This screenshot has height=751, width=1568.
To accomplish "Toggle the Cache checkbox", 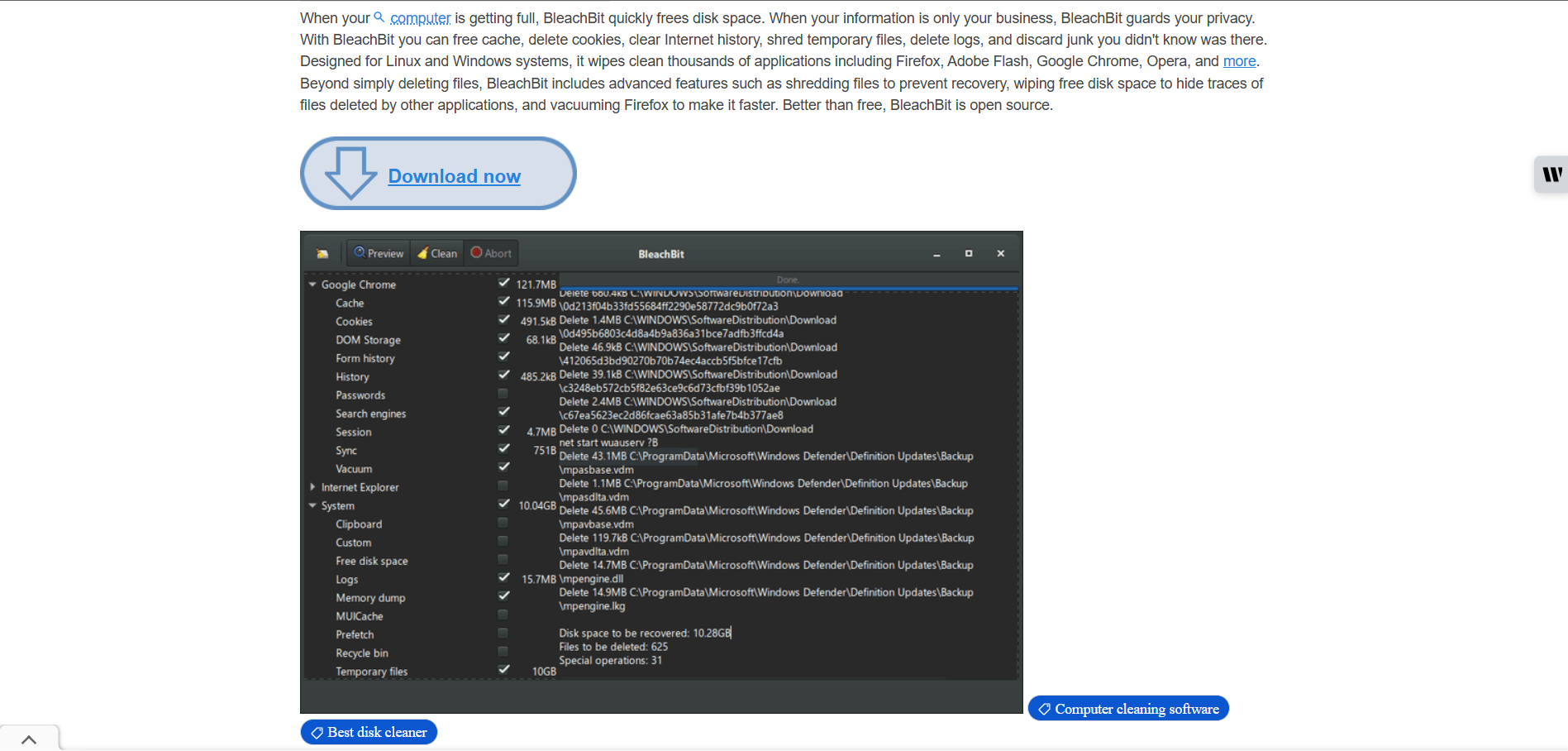I will tap(503, 302).
